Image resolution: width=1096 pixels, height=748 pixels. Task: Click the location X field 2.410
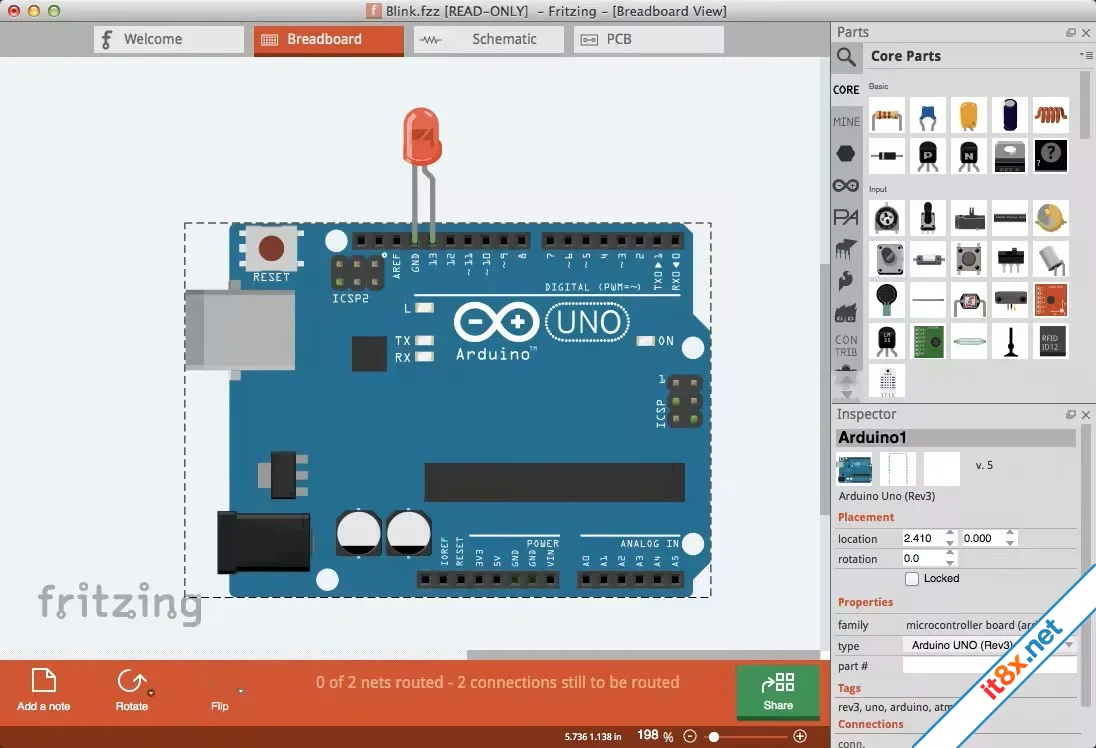click(923, 538)
